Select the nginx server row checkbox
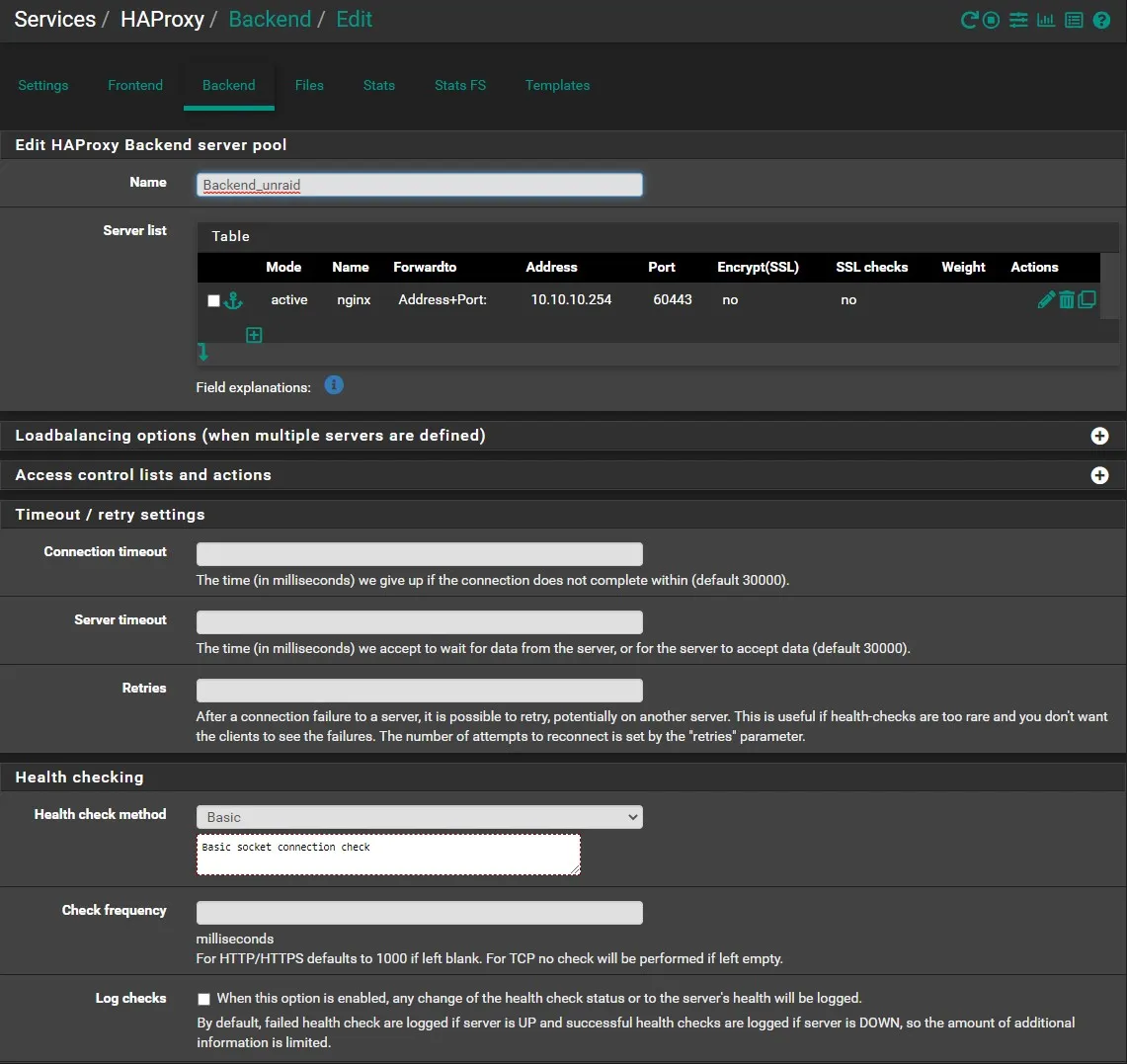Screen dimensions: 1127x1064 tap(213, 300)
